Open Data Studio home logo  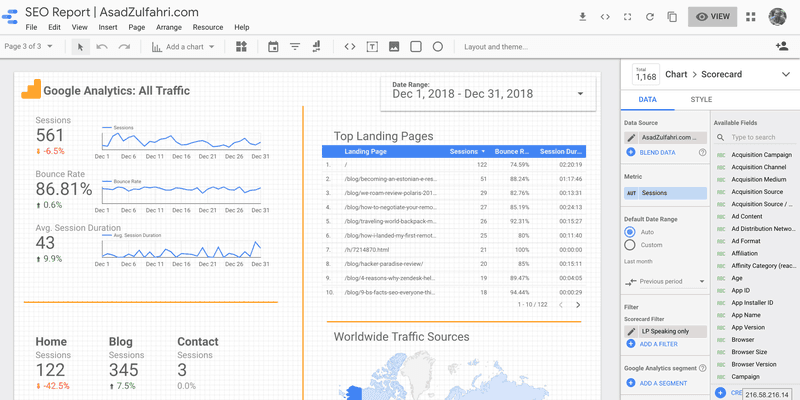(x=10, y=17)
